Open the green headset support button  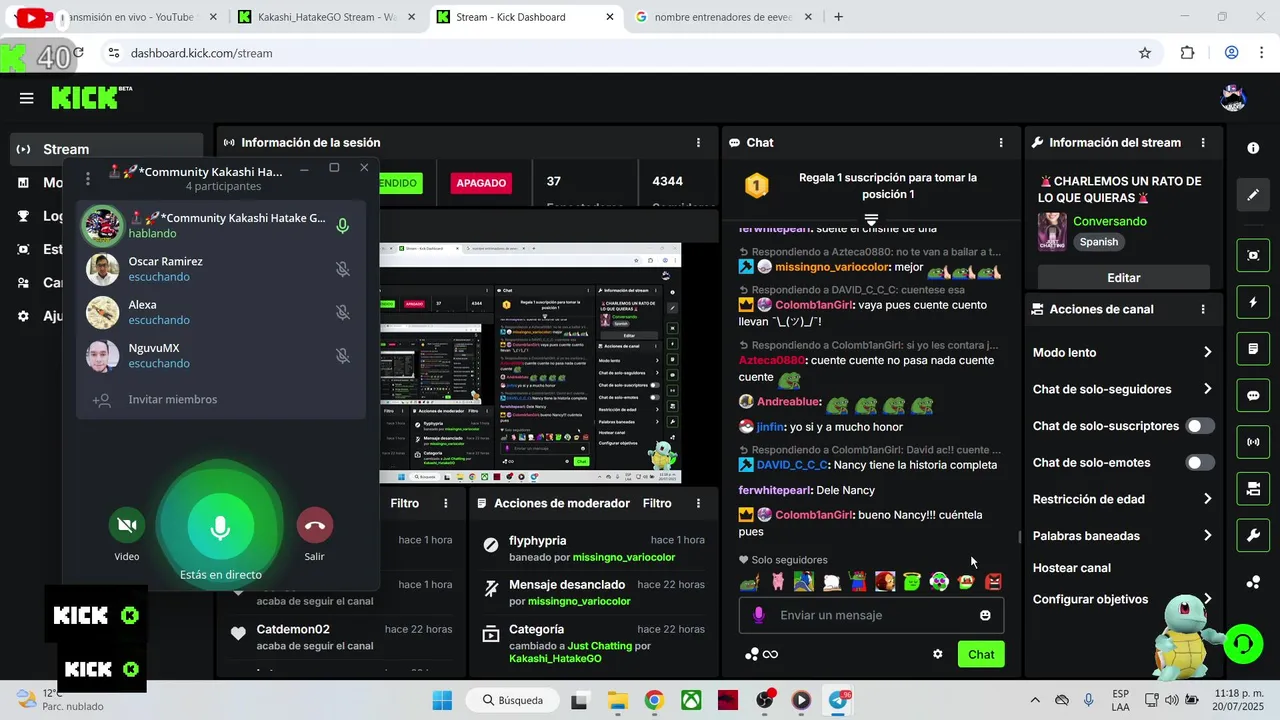click(1243, 644)
